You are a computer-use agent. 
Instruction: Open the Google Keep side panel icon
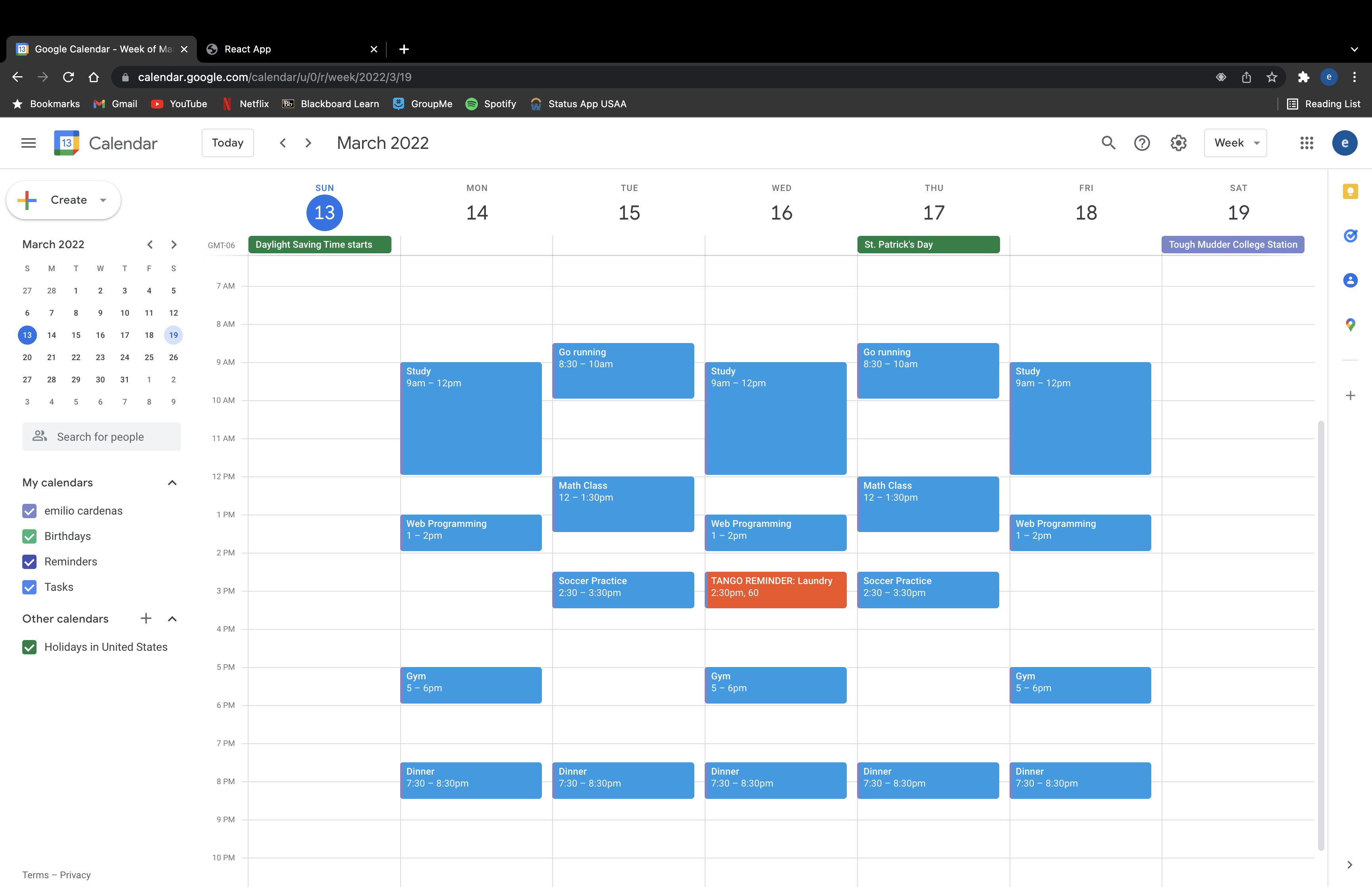coord(1350,192)
